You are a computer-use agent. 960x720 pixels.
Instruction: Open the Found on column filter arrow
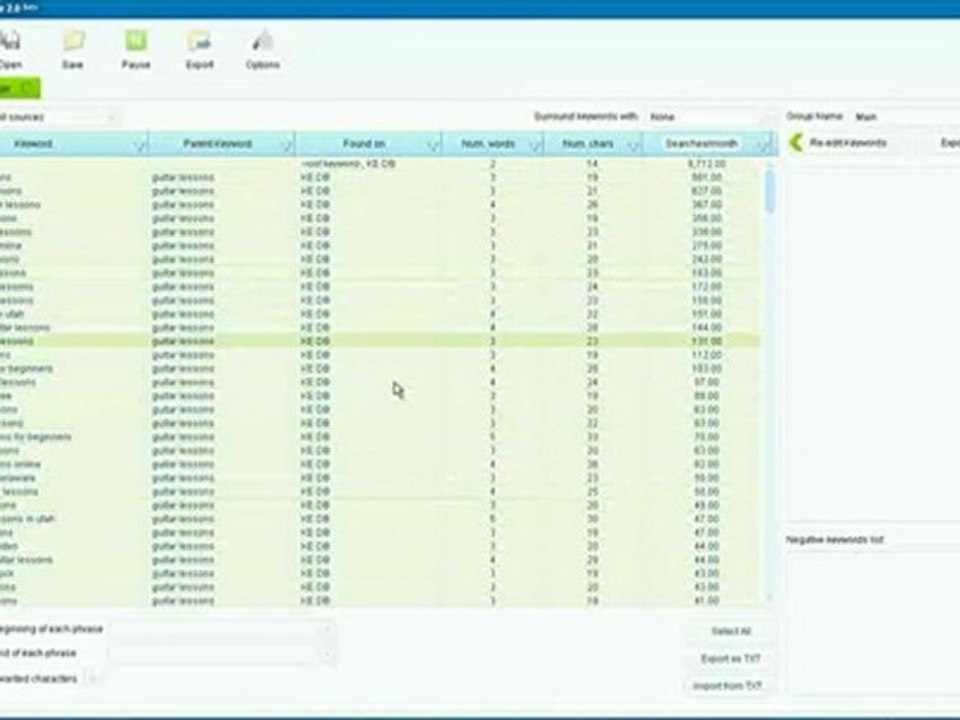(433, 144)
